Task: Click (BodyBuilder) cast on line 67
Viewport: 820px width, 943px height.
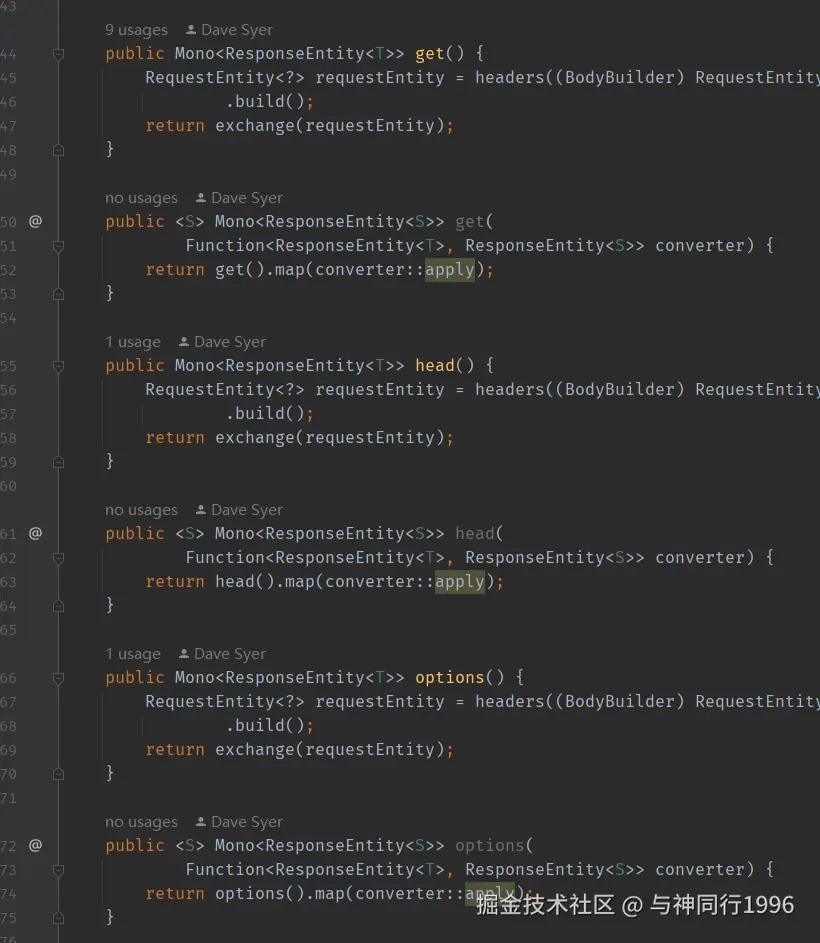Action: 620,702
